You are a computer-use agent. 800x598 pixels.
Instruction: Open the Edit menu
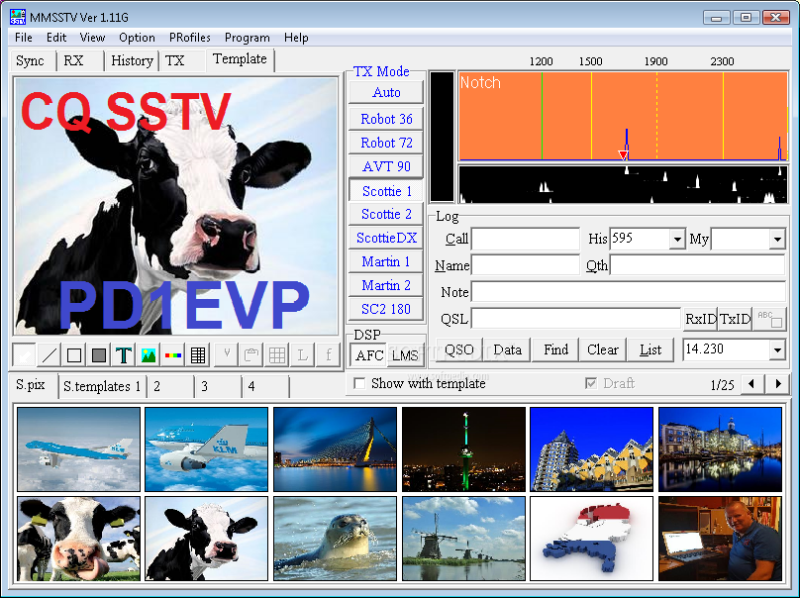pos(56,38)
